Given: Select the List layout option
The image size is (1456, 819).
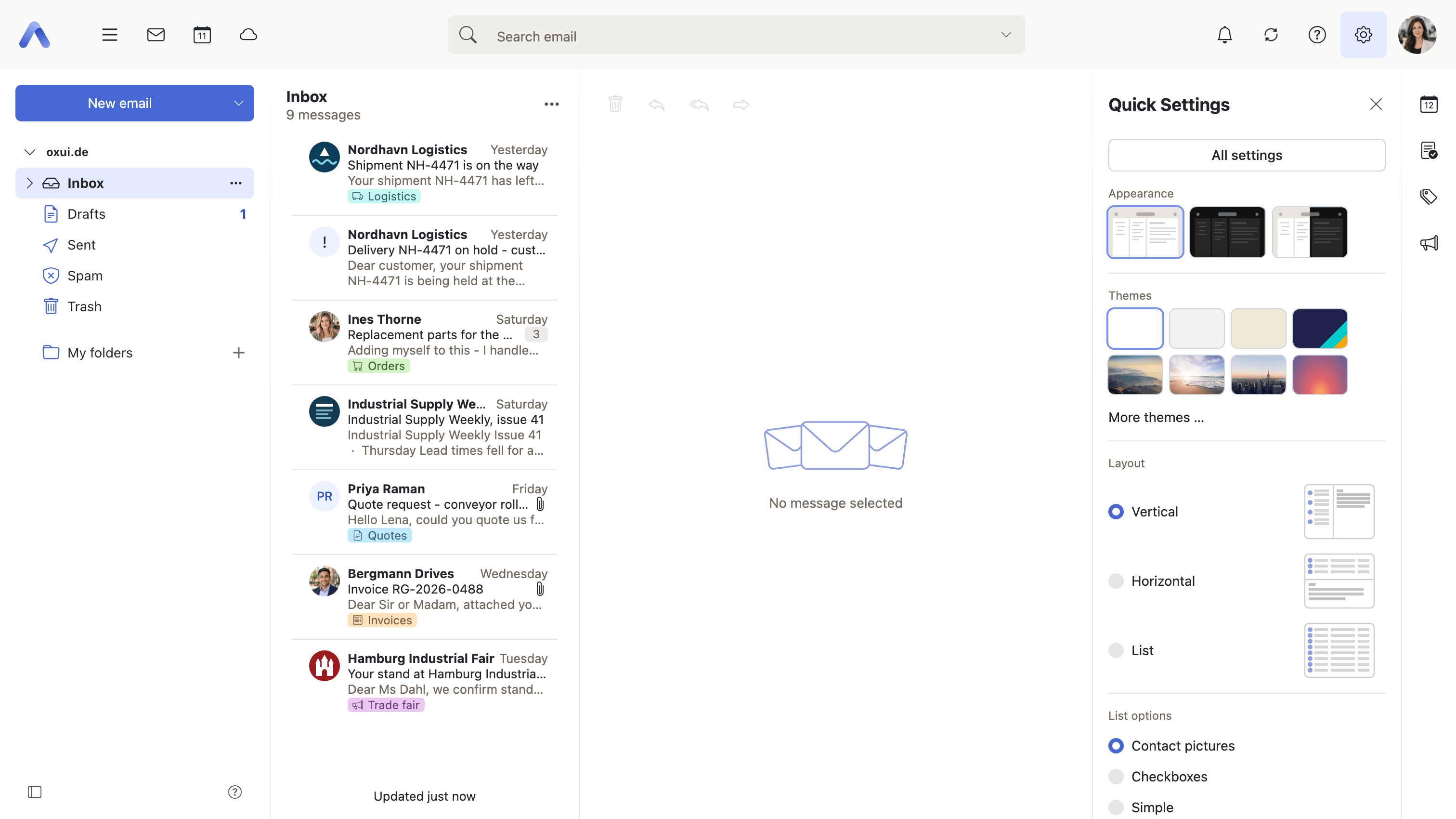Looking at the screenshot, I should (1116, 650).
